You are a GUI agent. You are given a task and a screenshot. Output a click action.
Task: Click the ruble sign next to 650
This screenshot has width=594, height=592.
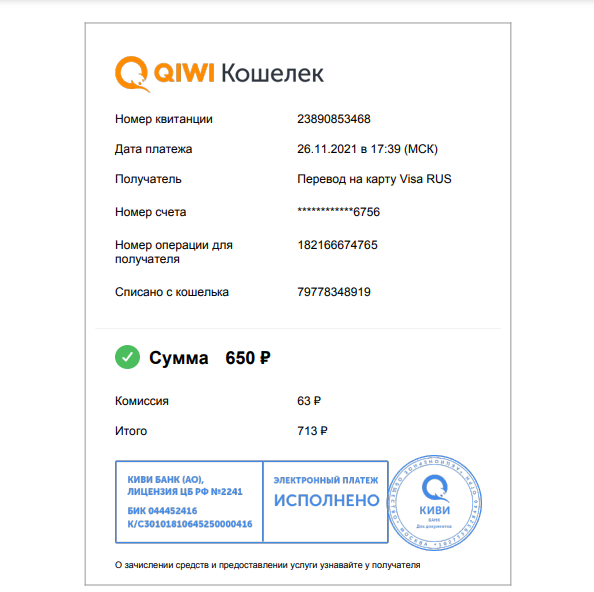point(264,358)
